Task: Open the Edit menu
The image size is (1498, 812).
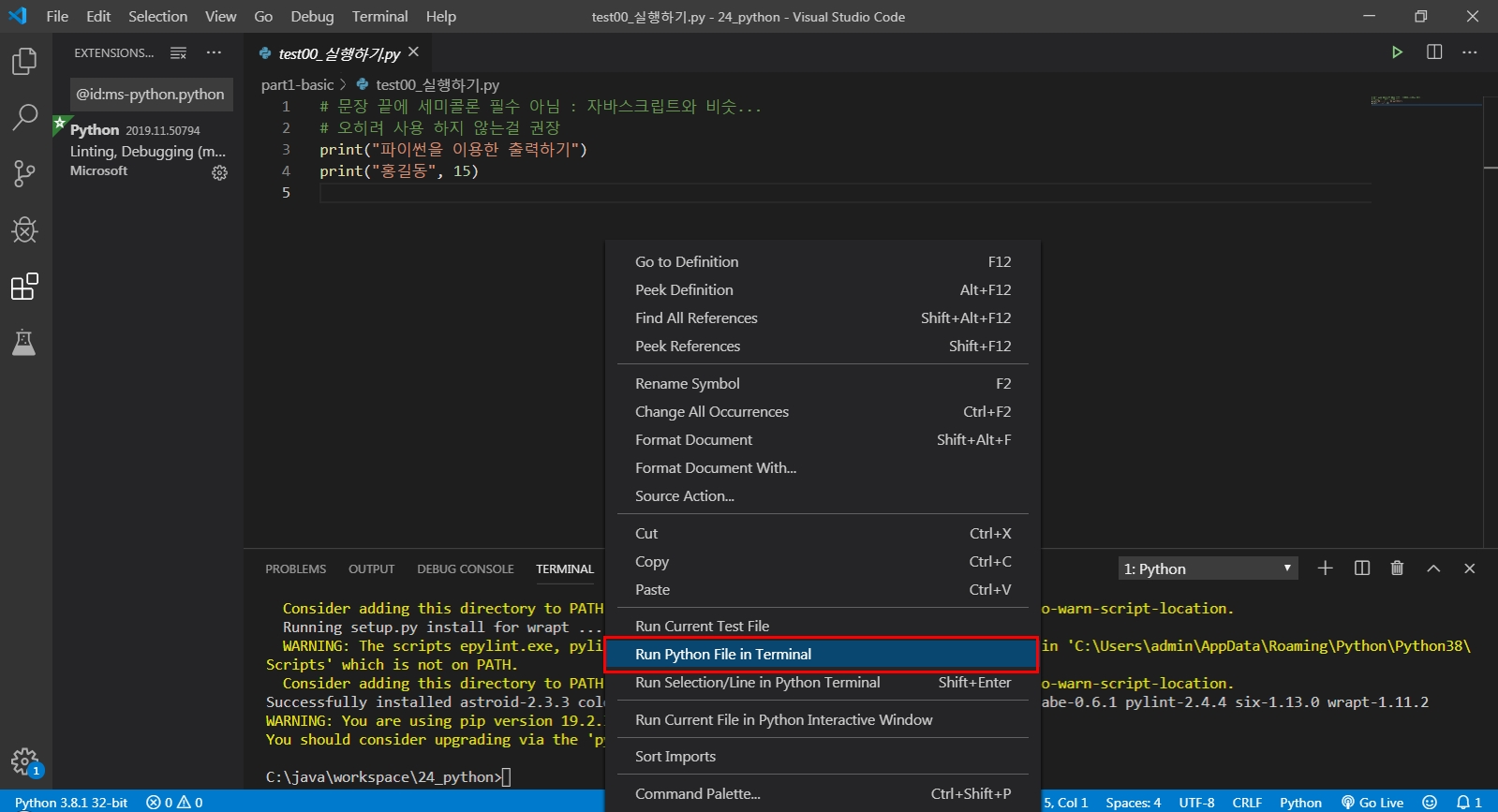Action: [x=98, y=16]
